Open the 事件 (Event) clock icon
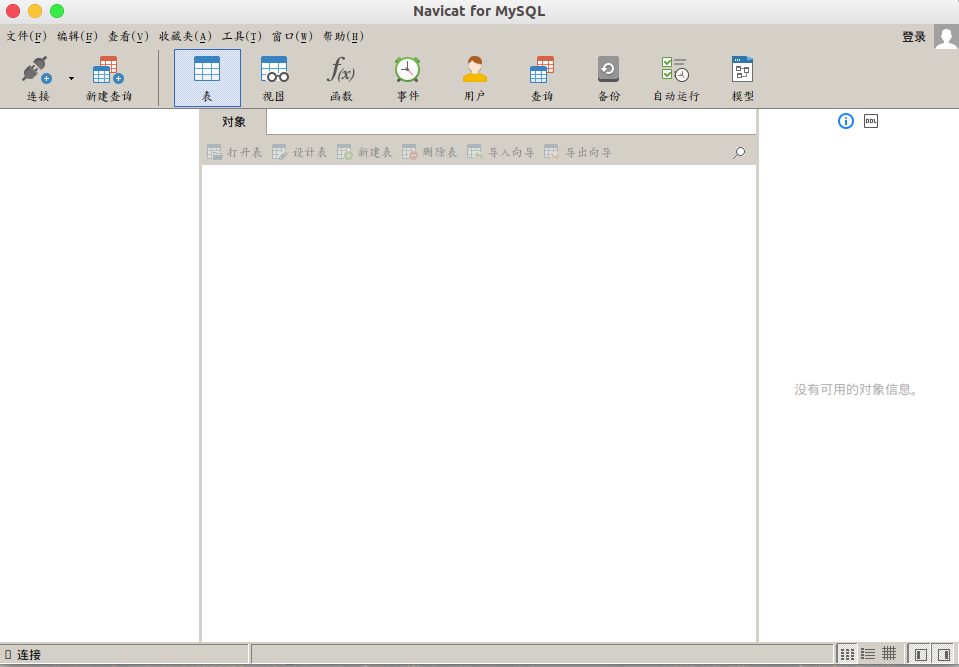Image resolution: width=959 pixels, height=667 pixels. click(407, 70)
